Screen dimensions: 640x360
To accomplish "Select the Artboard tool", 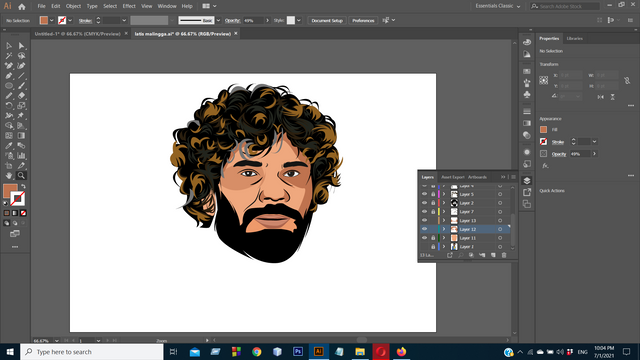I will [x=9, y=166].
